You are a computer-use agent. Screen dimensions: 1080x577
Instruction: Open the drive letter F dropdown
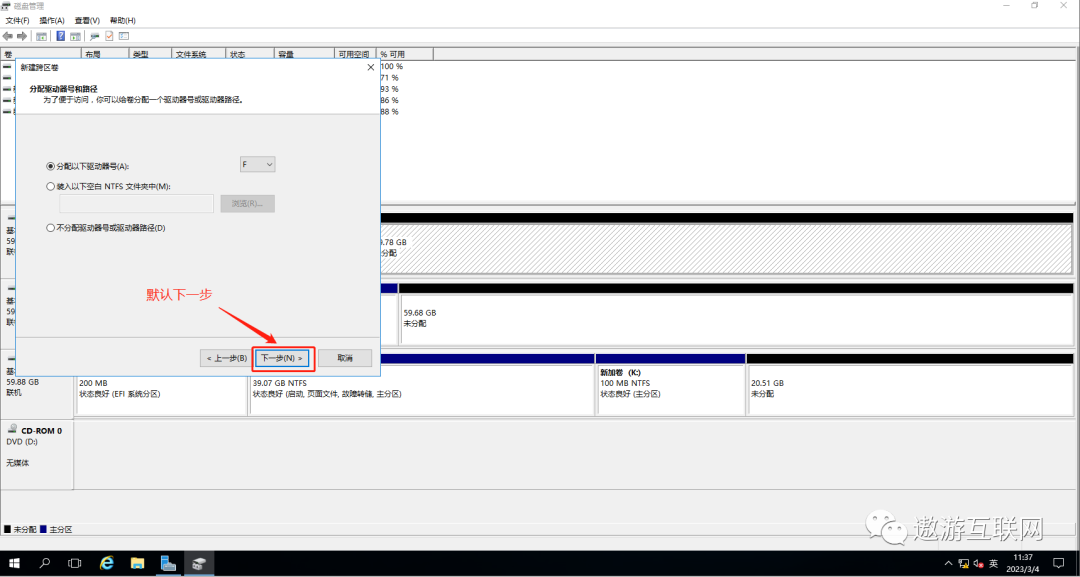257,165
